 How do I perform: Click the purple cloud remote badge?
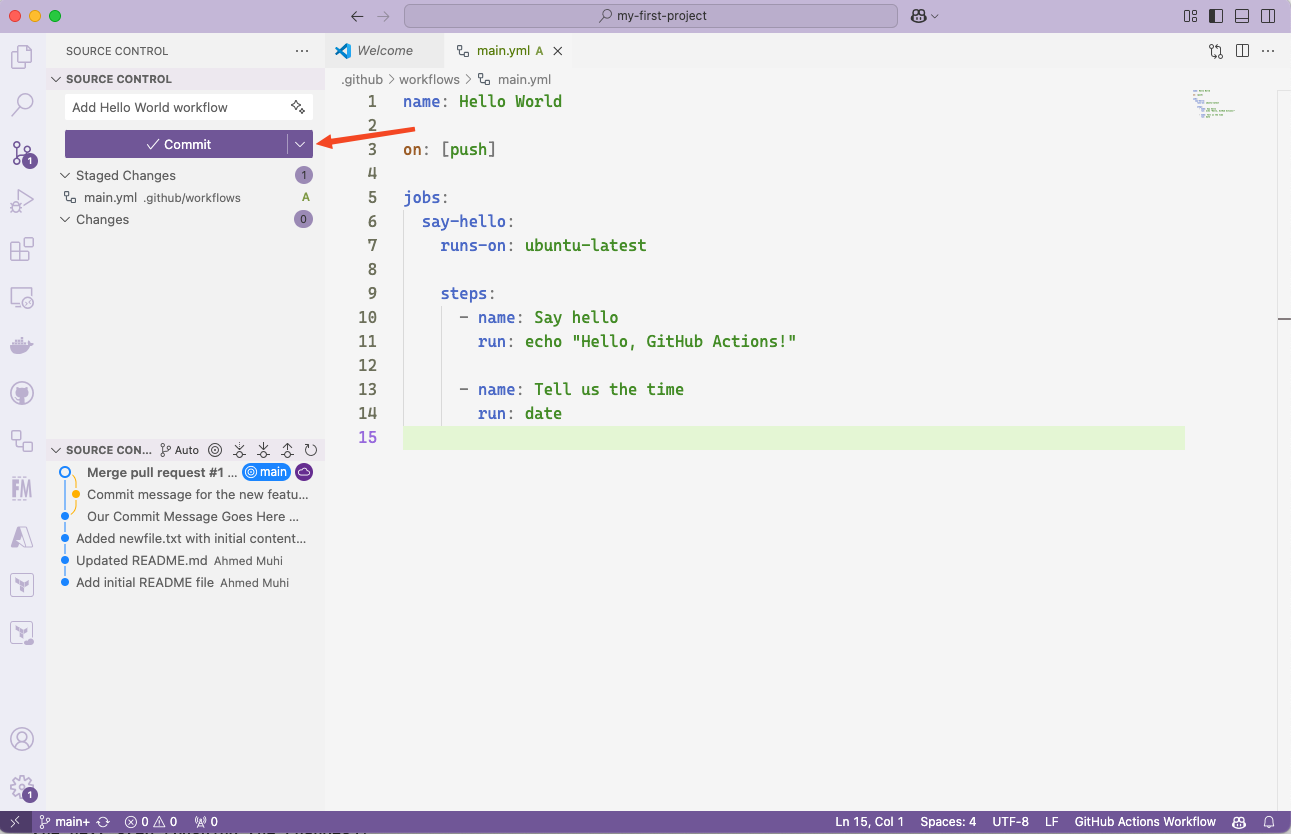point(304,472)
